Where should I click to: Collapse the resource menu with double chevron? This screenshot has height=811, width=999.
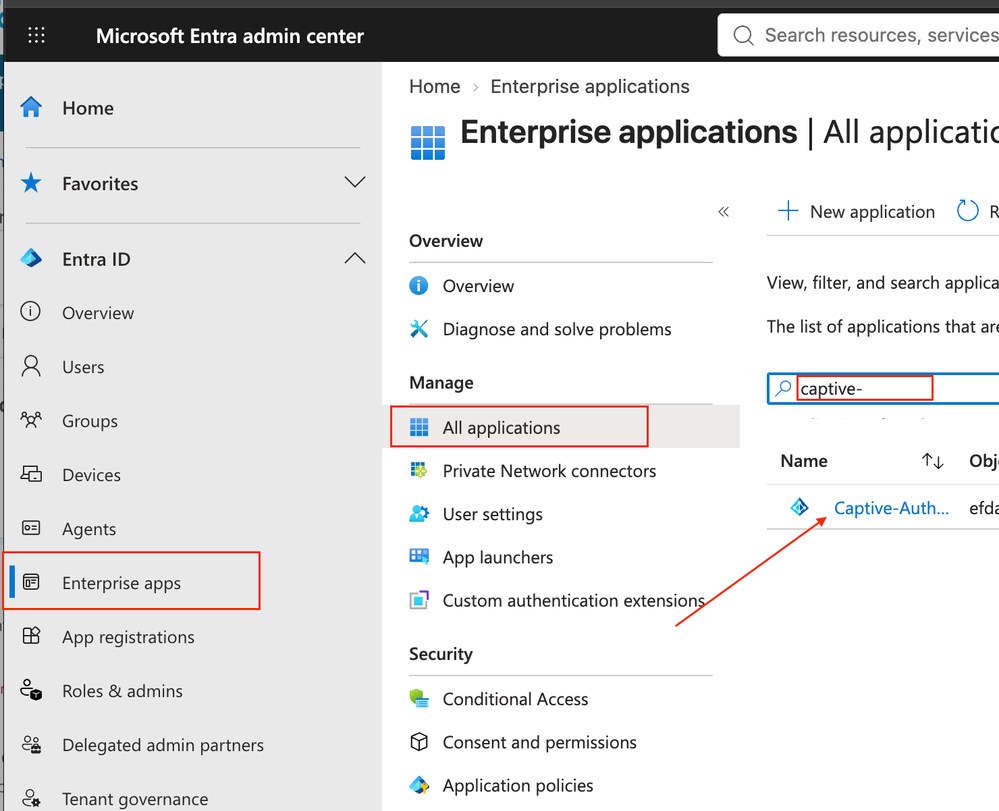pyautogui.click(x=723, y=212)
